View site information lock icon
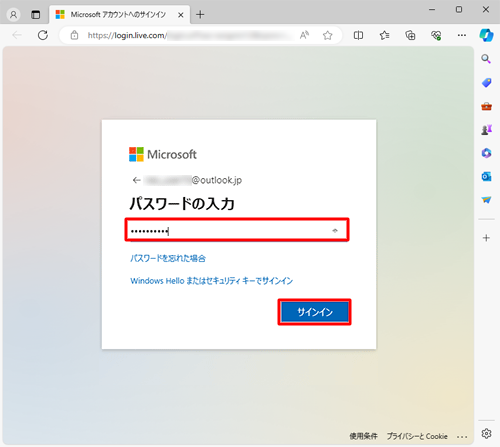The image size is (500, 447). coord(74,35)
